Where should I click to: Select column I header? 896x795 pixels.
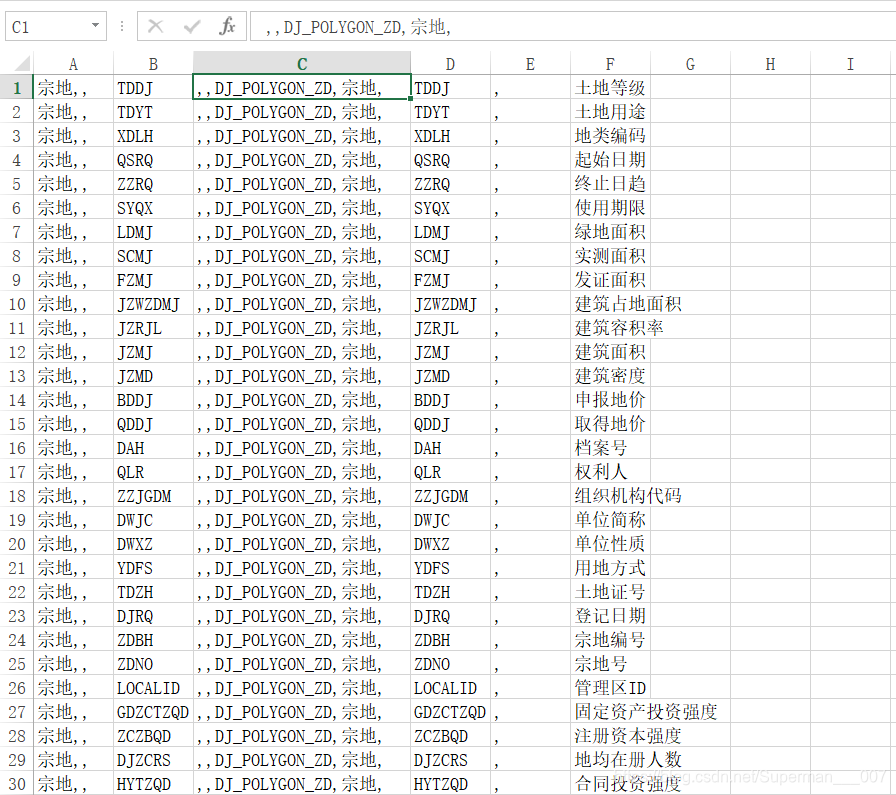click(850, 63)
